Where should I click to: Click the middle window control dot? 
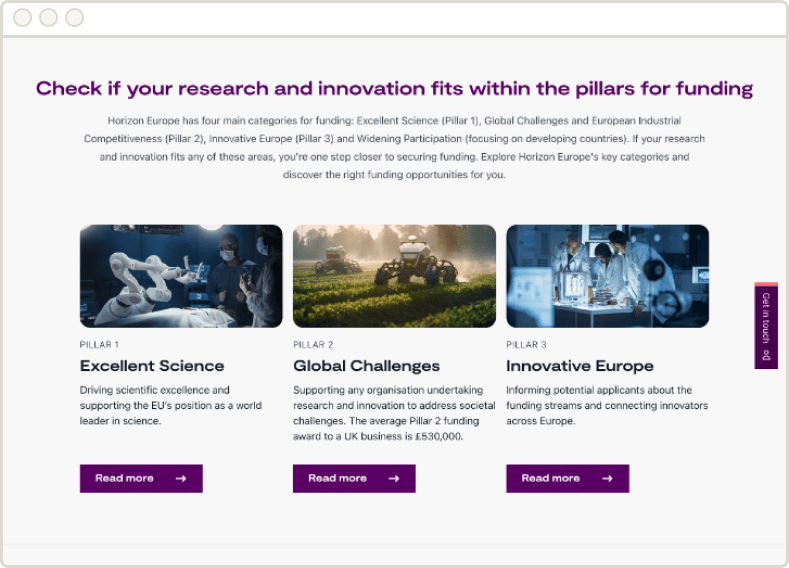coord(48,18)
